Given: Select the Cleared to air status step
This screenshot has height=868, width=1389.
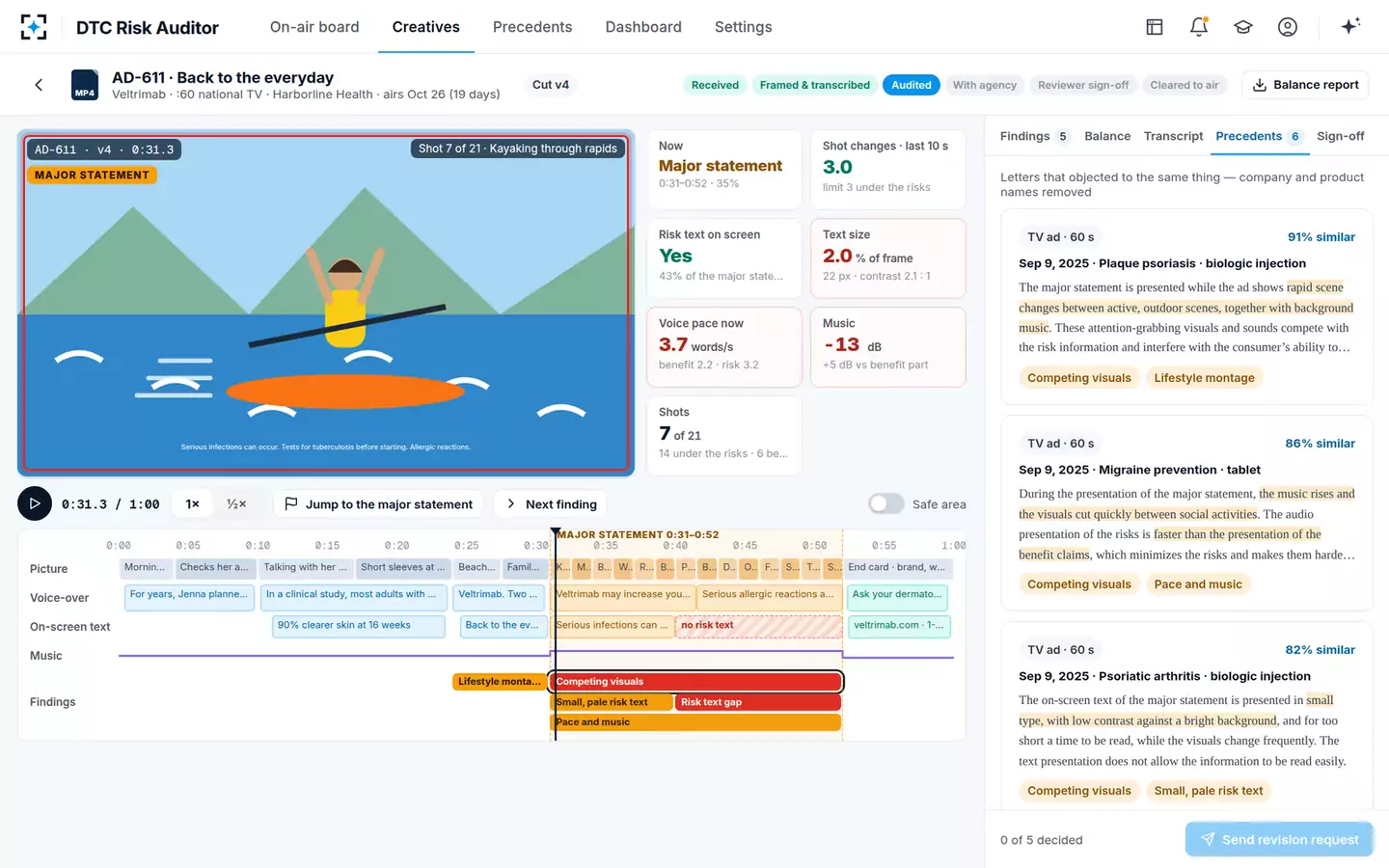Looking at the screenshot, I should [x=1185, y=85].
